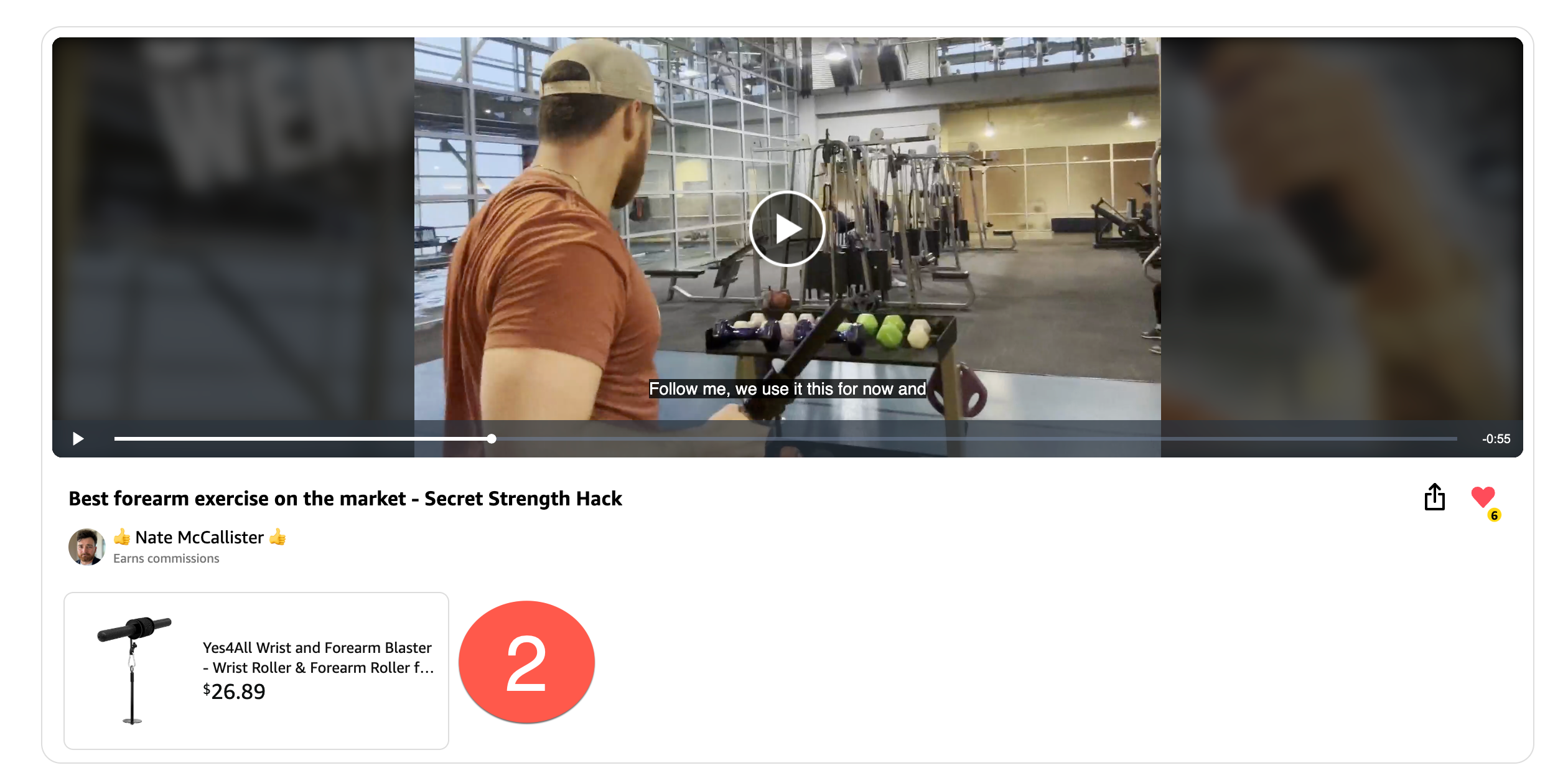1568x778 pixels.
Task: Open the Nate McCallister creator name link
Action: (x=199, y=537)
